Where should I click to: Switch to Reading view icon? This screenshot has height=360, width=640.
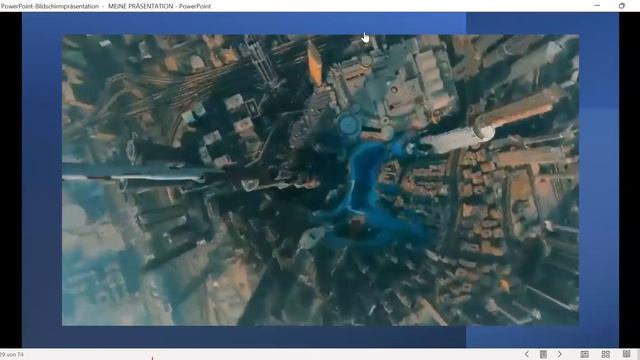click(x=627, y=354)
